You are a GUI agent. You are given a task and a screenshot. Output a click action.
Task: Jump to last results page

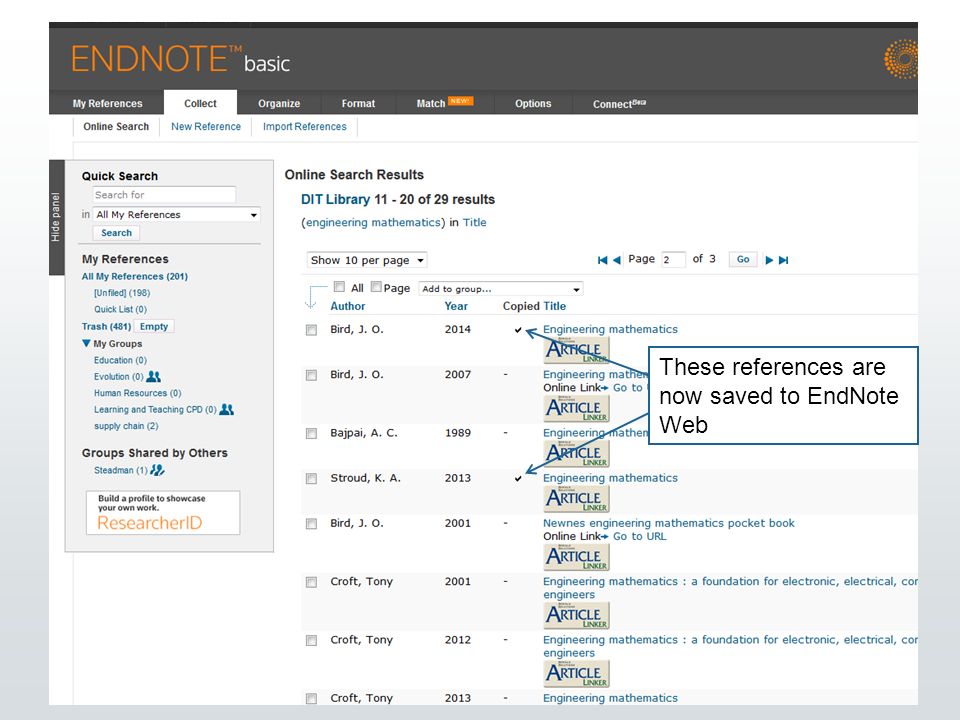[783, 260]
